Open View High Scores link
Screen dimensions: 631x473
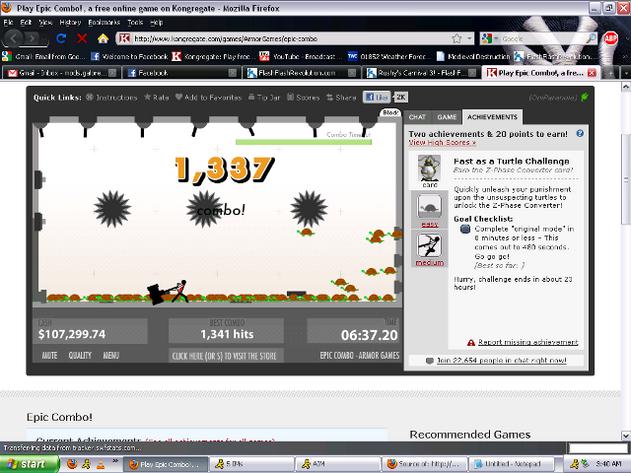(442, 143)
